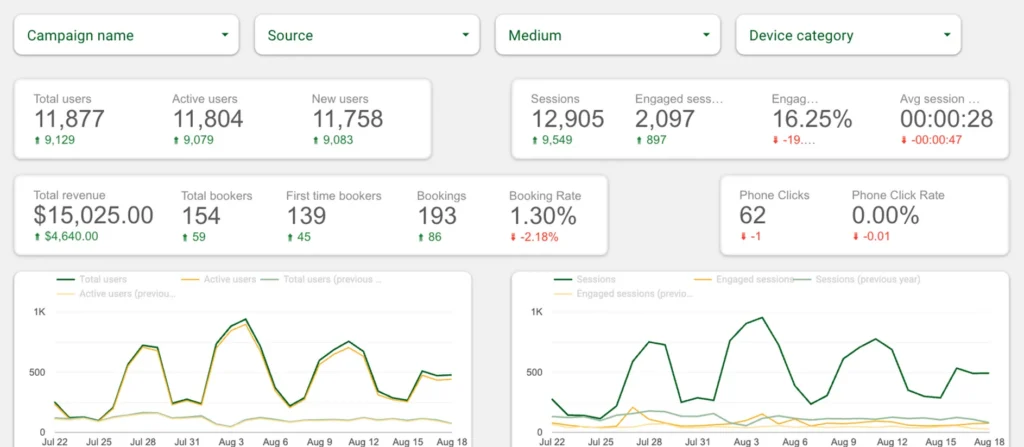Click the Engaged sessions value 2,097

(664, 119)
